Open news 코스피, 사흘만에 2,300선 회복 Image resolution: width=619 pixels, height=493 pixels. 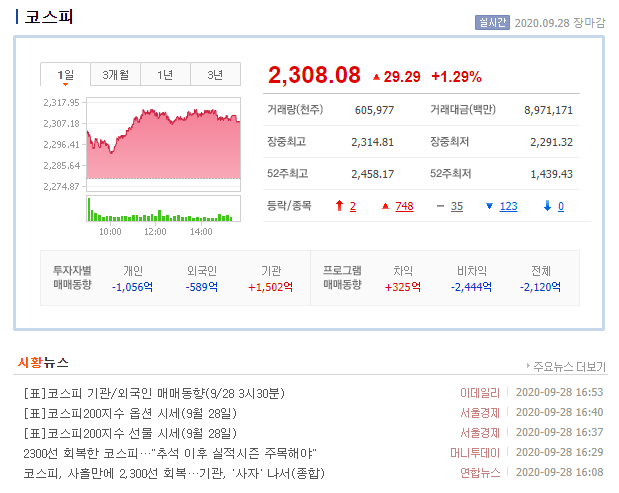coord(174,473)
